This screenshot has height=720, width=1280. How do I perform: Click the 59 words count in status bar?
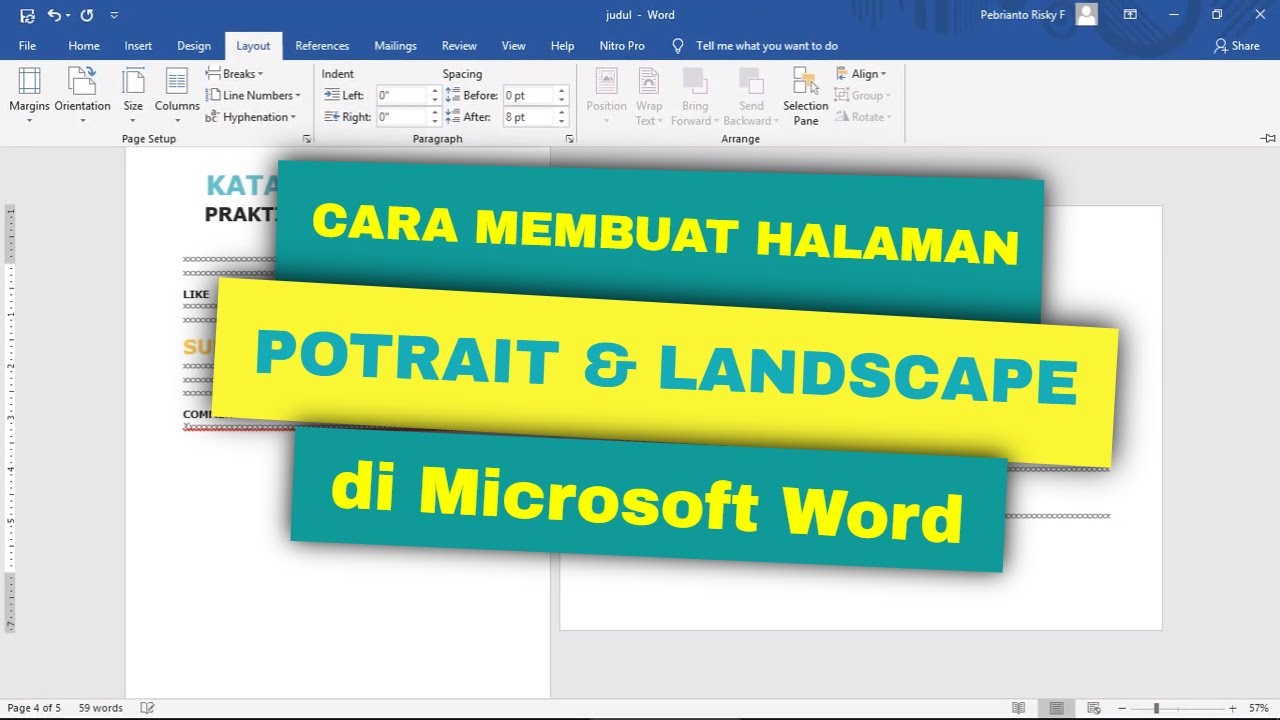point(100,708)
